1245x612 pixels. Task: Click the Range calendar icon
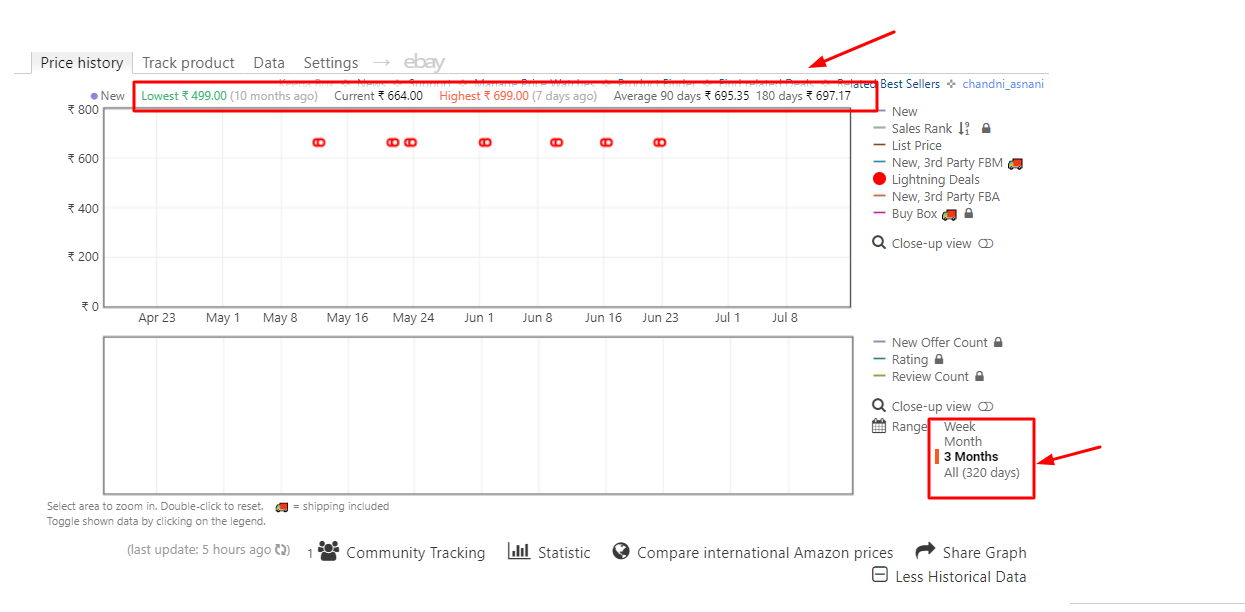pos(879,426)
